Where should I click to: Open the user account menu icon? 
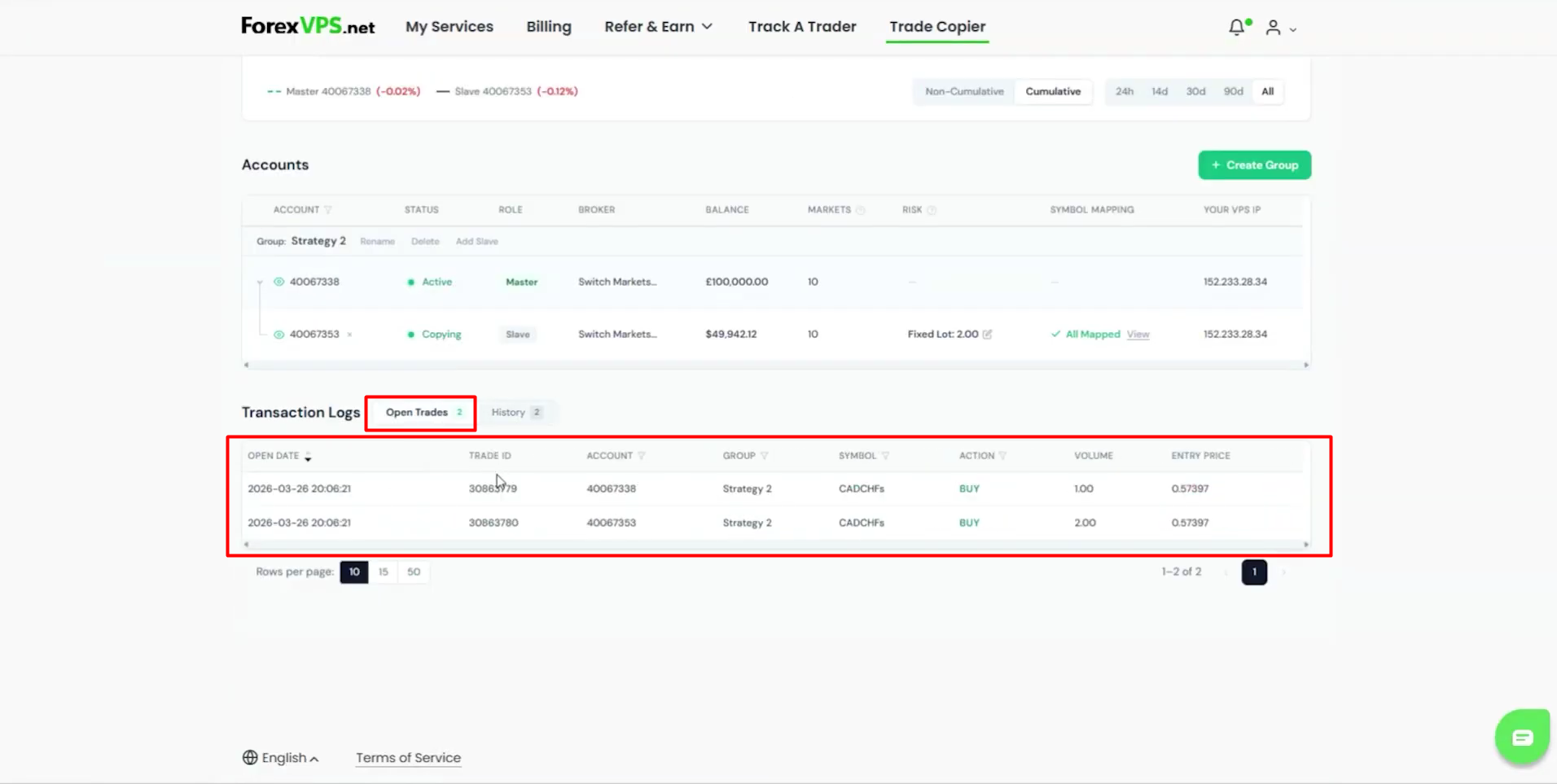[1273, 28]
